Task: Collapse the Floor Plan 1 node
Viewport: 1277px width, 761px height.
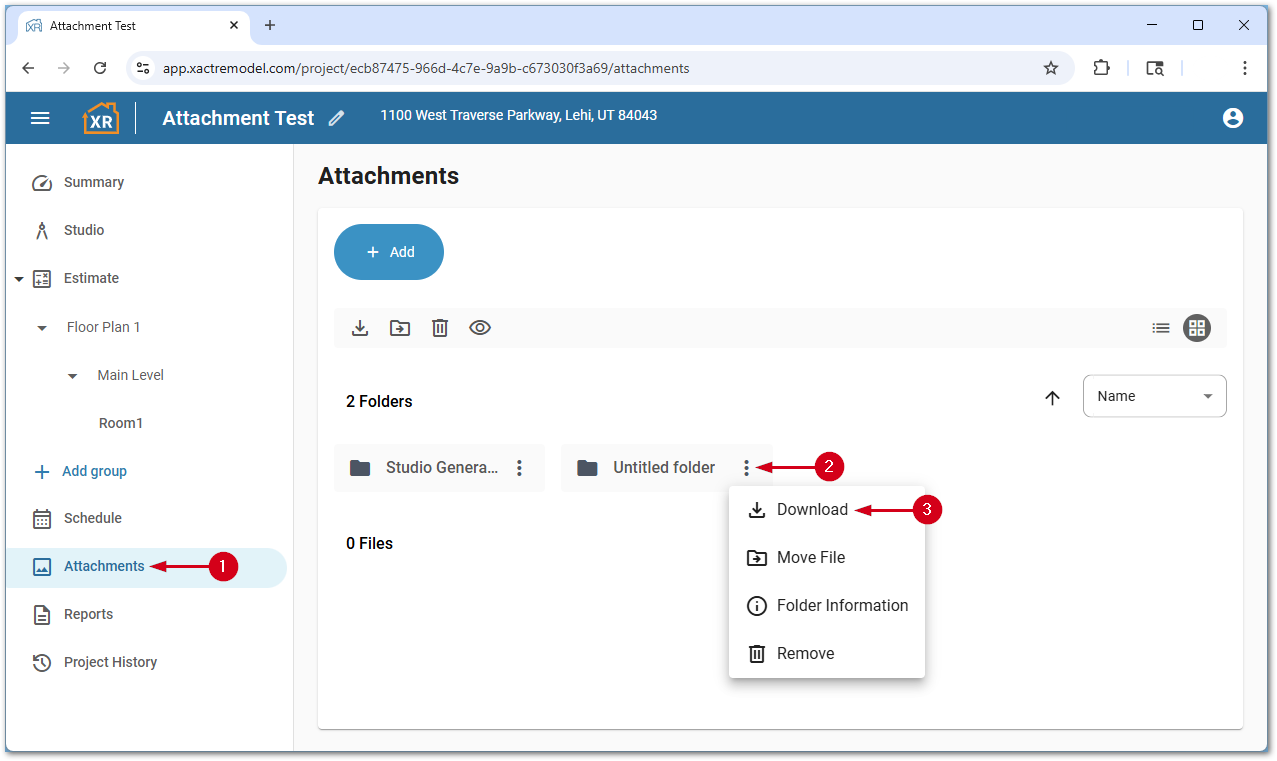Action: pos(42,328)
